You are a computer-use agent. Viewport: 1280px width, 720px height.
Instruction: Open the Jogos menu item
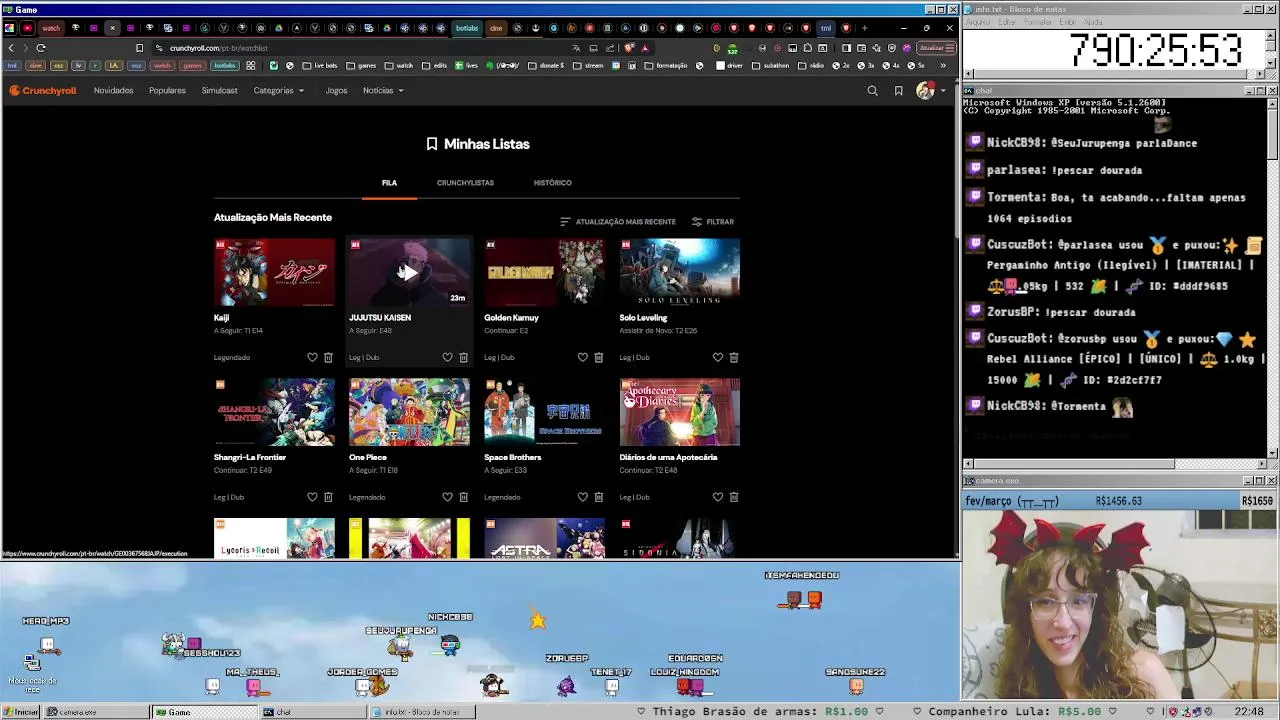click(x=336, y=91)
